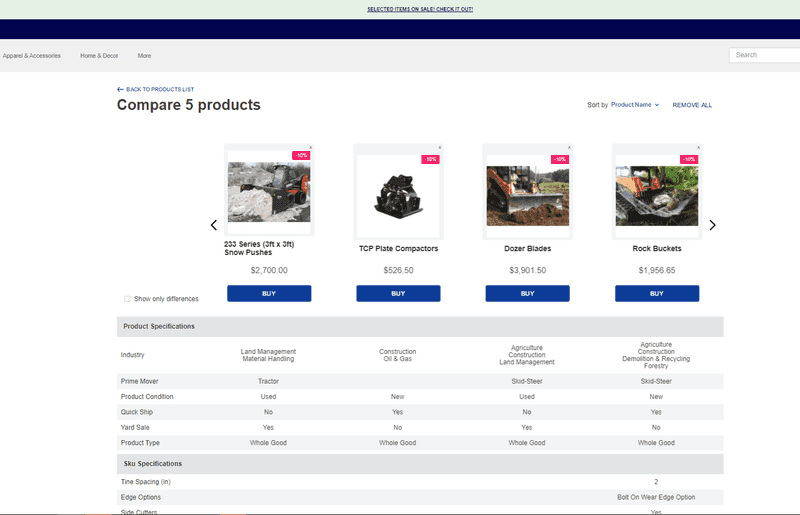Remove TCP Plate Compactors using the X icon

(x=440, y=147)
